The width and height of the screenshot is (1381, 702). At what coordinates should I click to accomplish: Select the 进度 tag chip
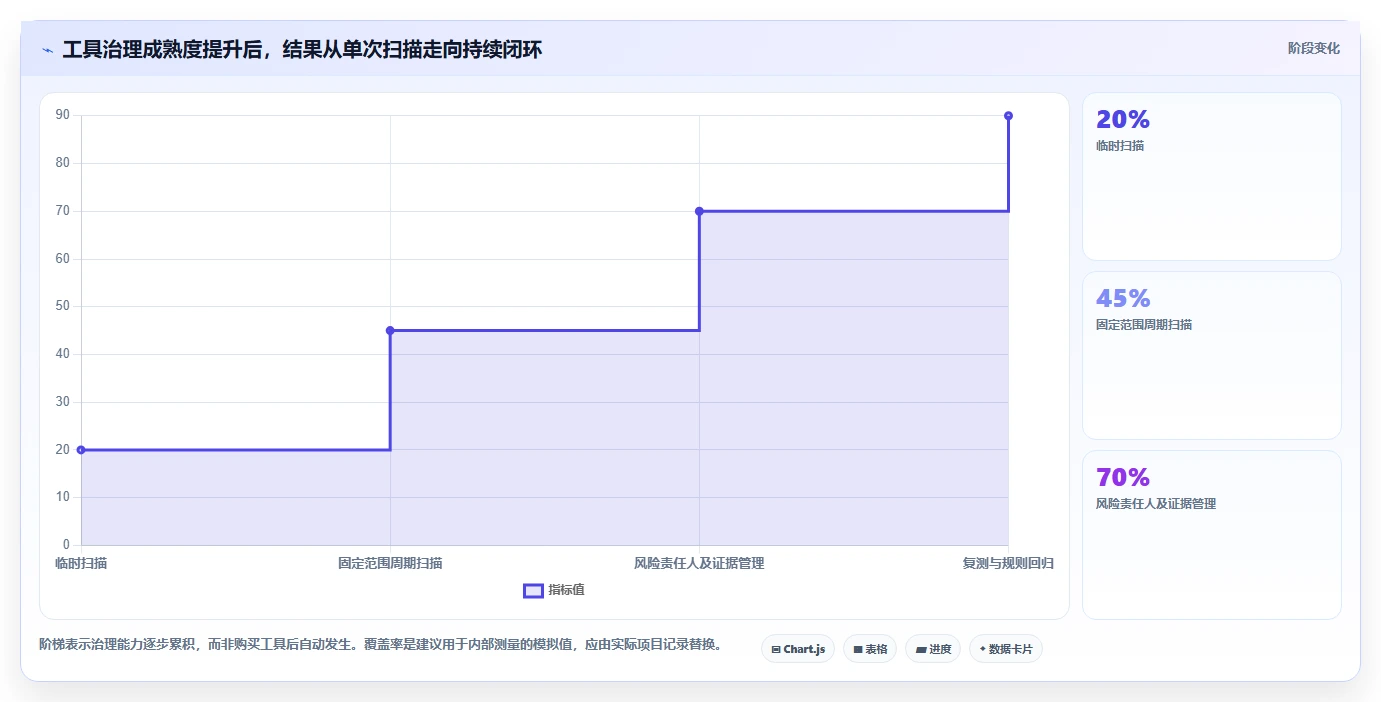click(x=933, y=649)
